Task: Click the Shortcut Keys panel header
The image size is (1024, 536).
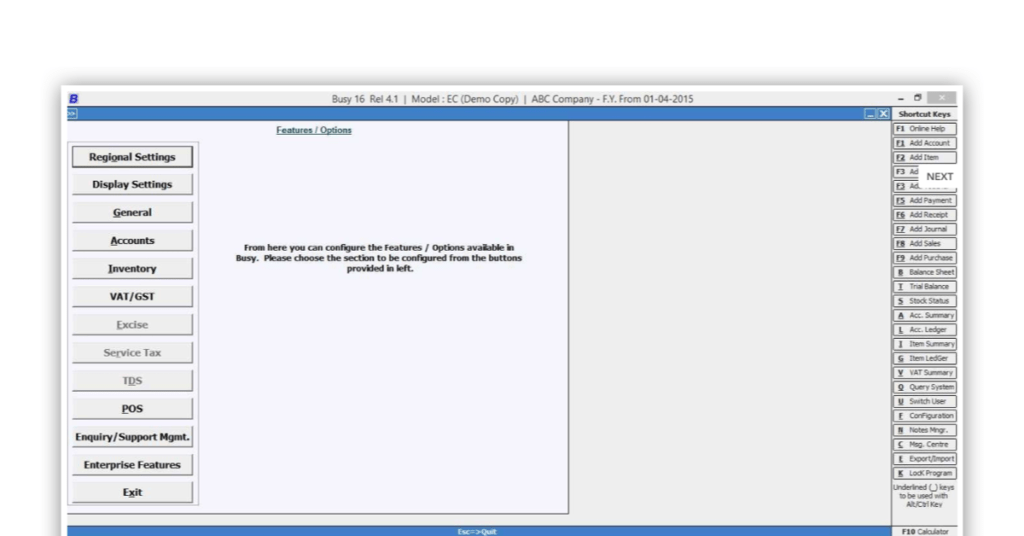Action: pos(925,114)
